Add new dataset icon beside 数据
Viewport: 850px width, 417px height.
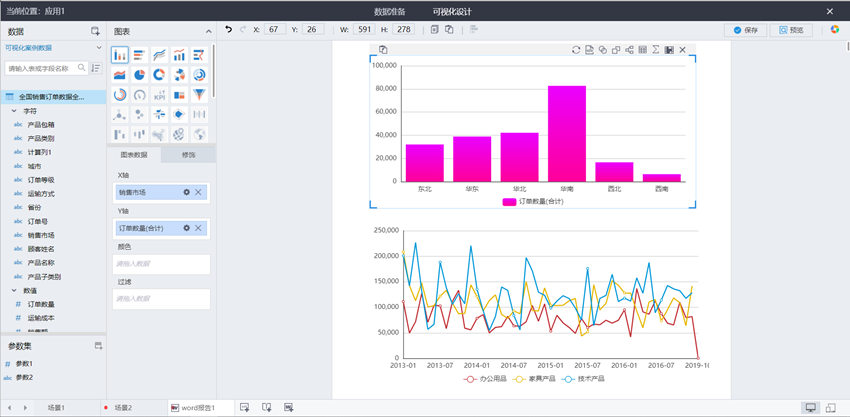(x=96, y=32)
